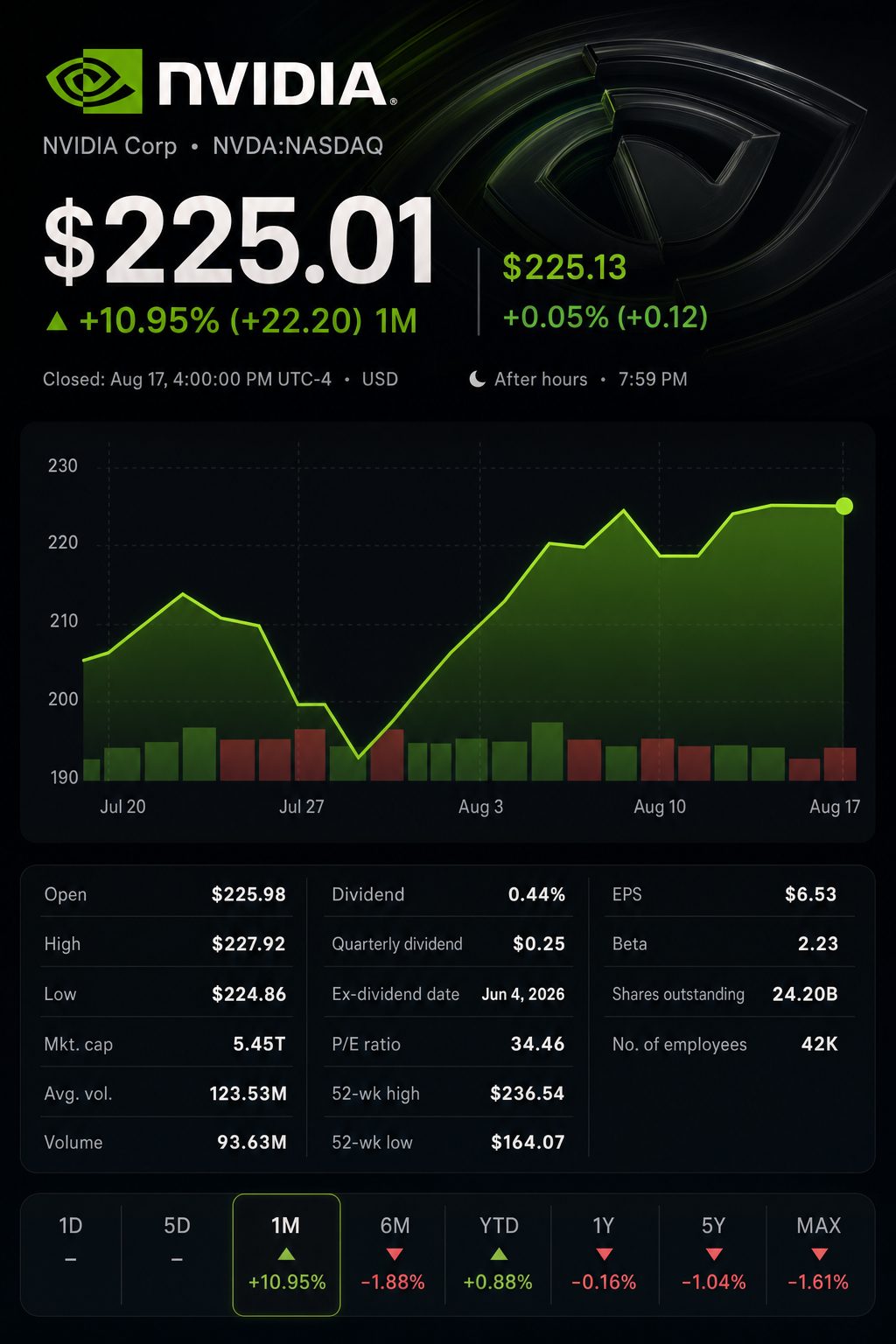The height and width of the screenshot is (1344, 896).
Task: Click the Jul 20 date label on chart
Action: pyautogui.click(x=122, y=807)
